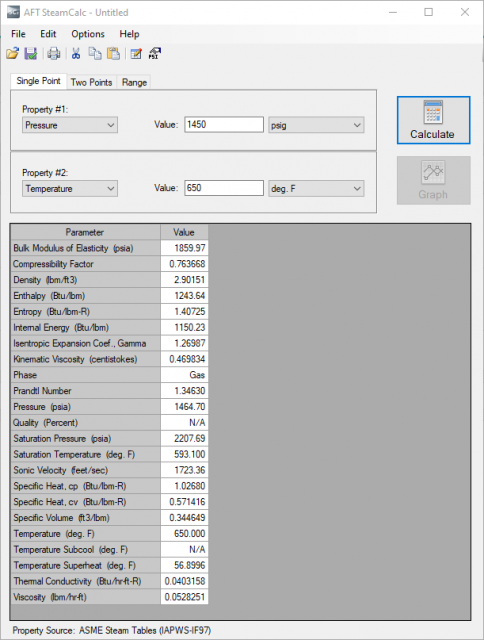Open the File menu

[x=18, y=34]
